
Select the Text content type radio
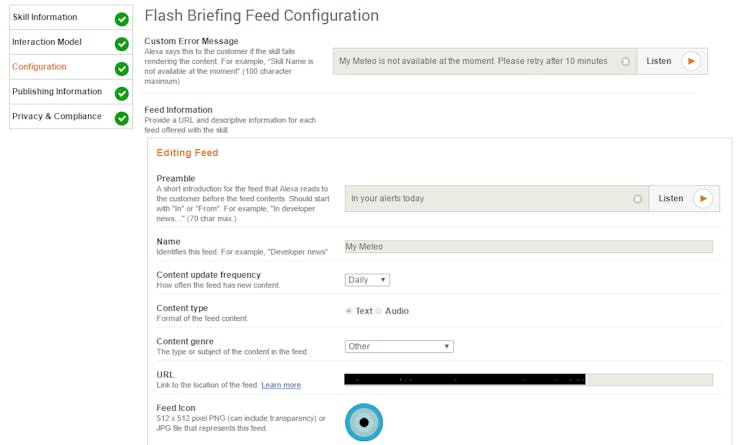point(348,311)
